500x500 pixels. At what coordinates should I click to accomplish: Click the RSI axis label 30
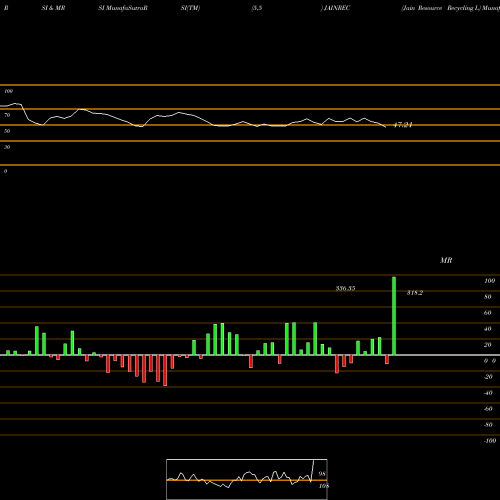point(7,147)
